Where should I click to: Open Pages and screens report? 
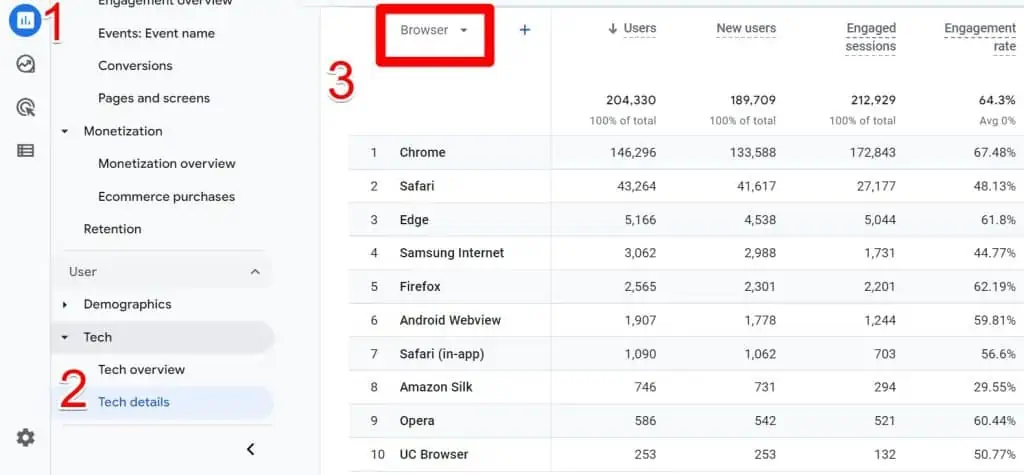coord(154,99)
